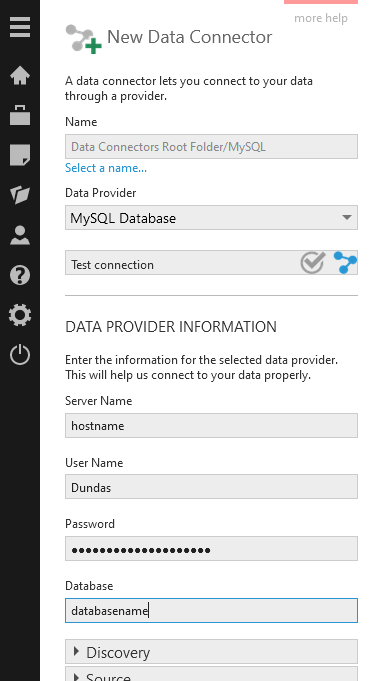Click the Password field
The height and width of the screenshot is (681, 381).
pos(211,549)
